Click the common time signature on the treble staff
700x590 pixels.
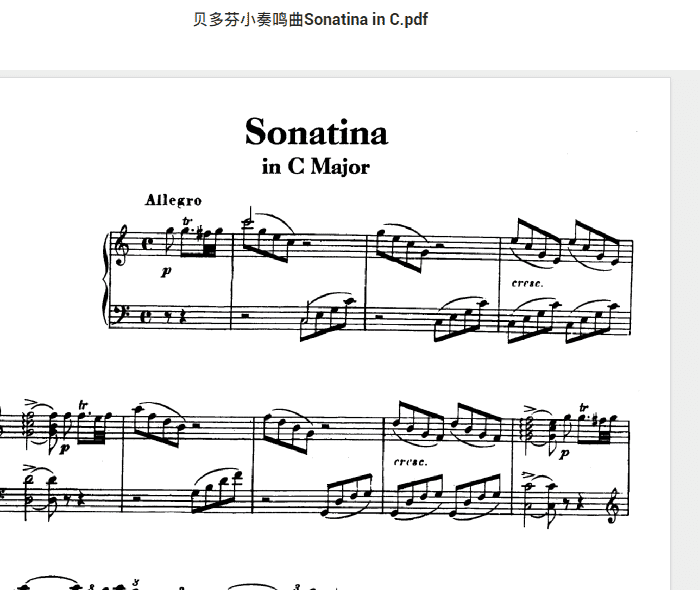[x=147, y=243]
